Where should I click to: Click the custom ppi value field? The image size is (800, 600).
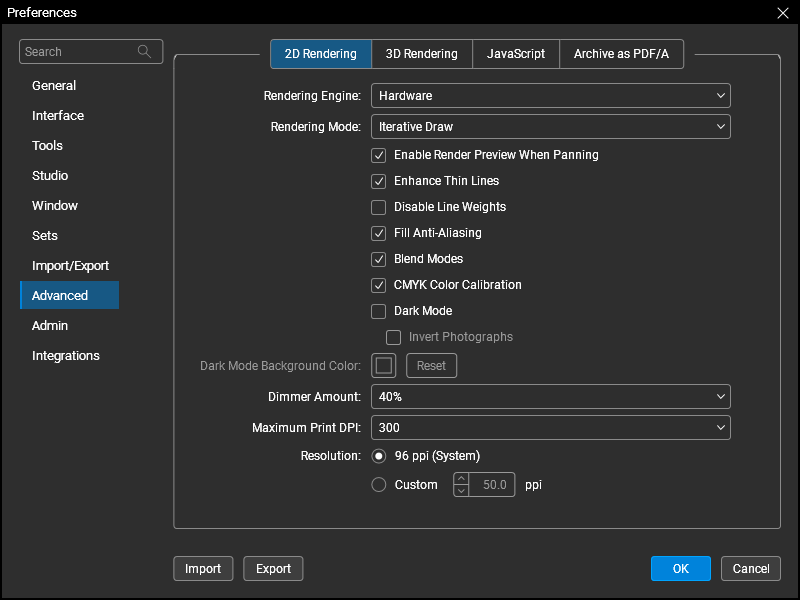tap(492, 485)
